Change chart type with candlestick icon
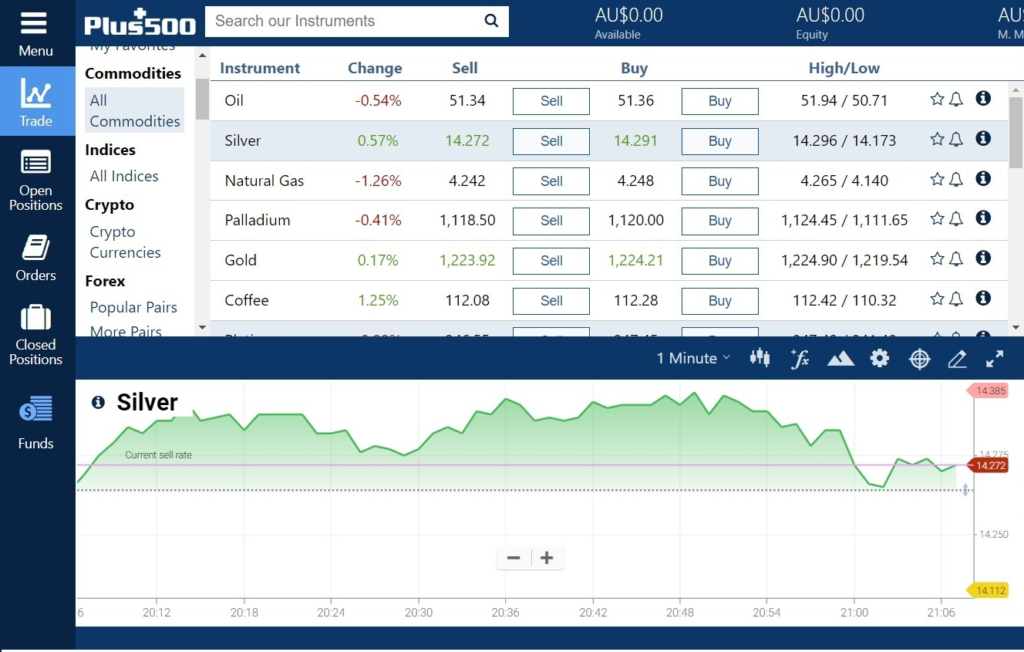 click(x=760, y=357)
